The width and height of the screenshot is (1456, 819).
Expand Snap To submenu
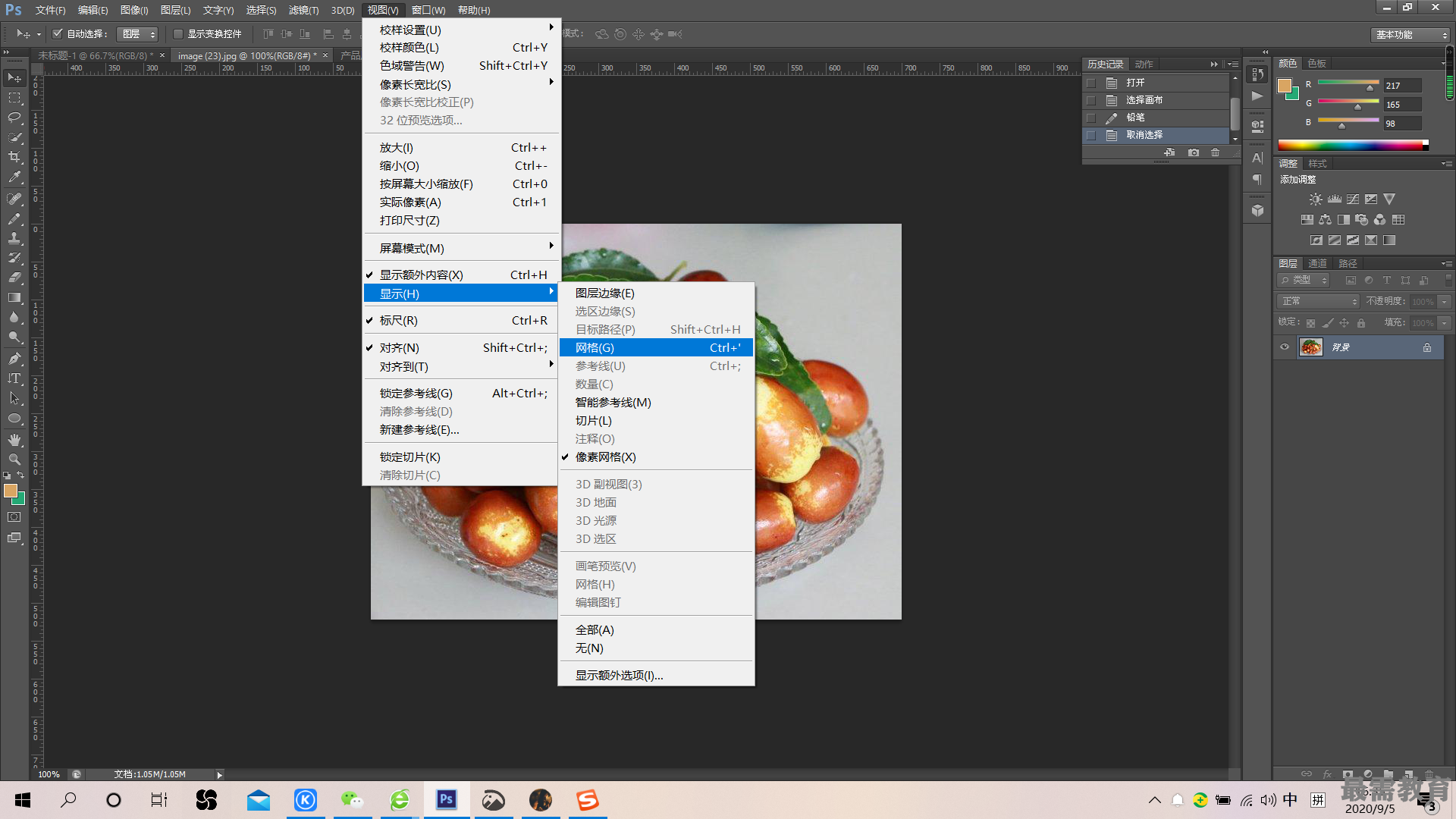tap(461, 367)
